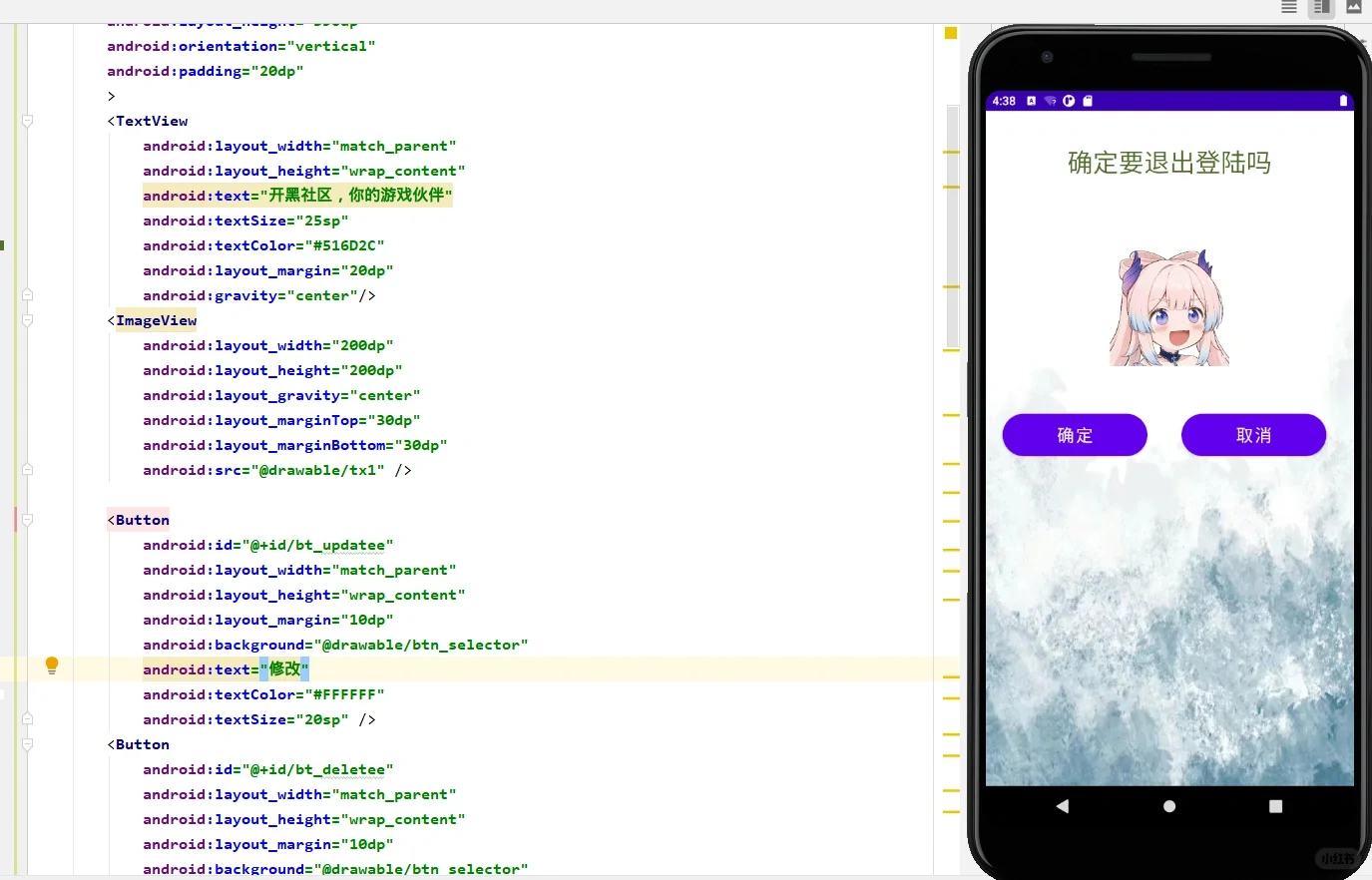
Task: Tap the 确定 button in the emulator
Action: (x=1075, y=435)
